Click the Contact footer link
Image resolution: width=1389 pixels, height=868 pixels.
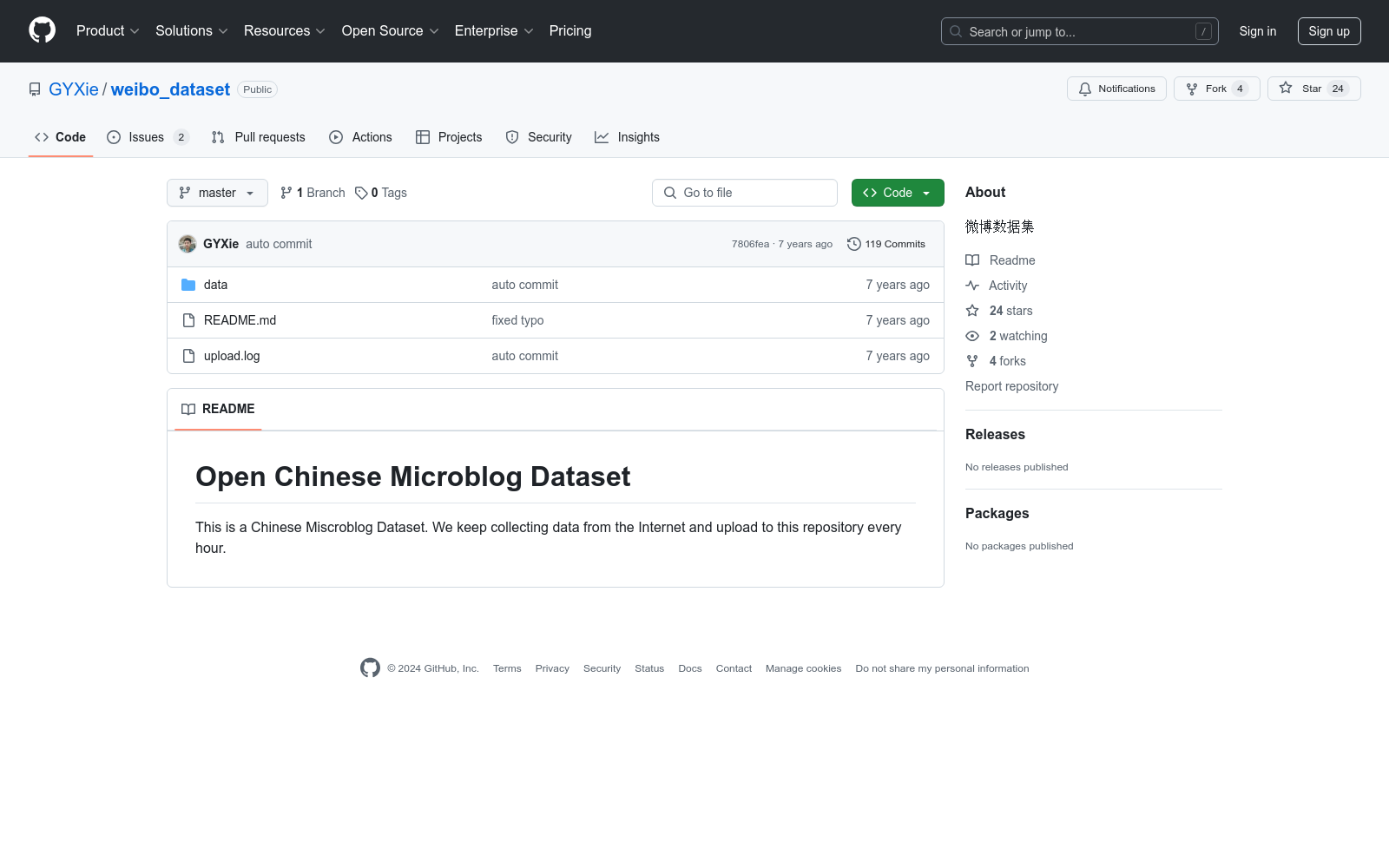pos(734,668)
